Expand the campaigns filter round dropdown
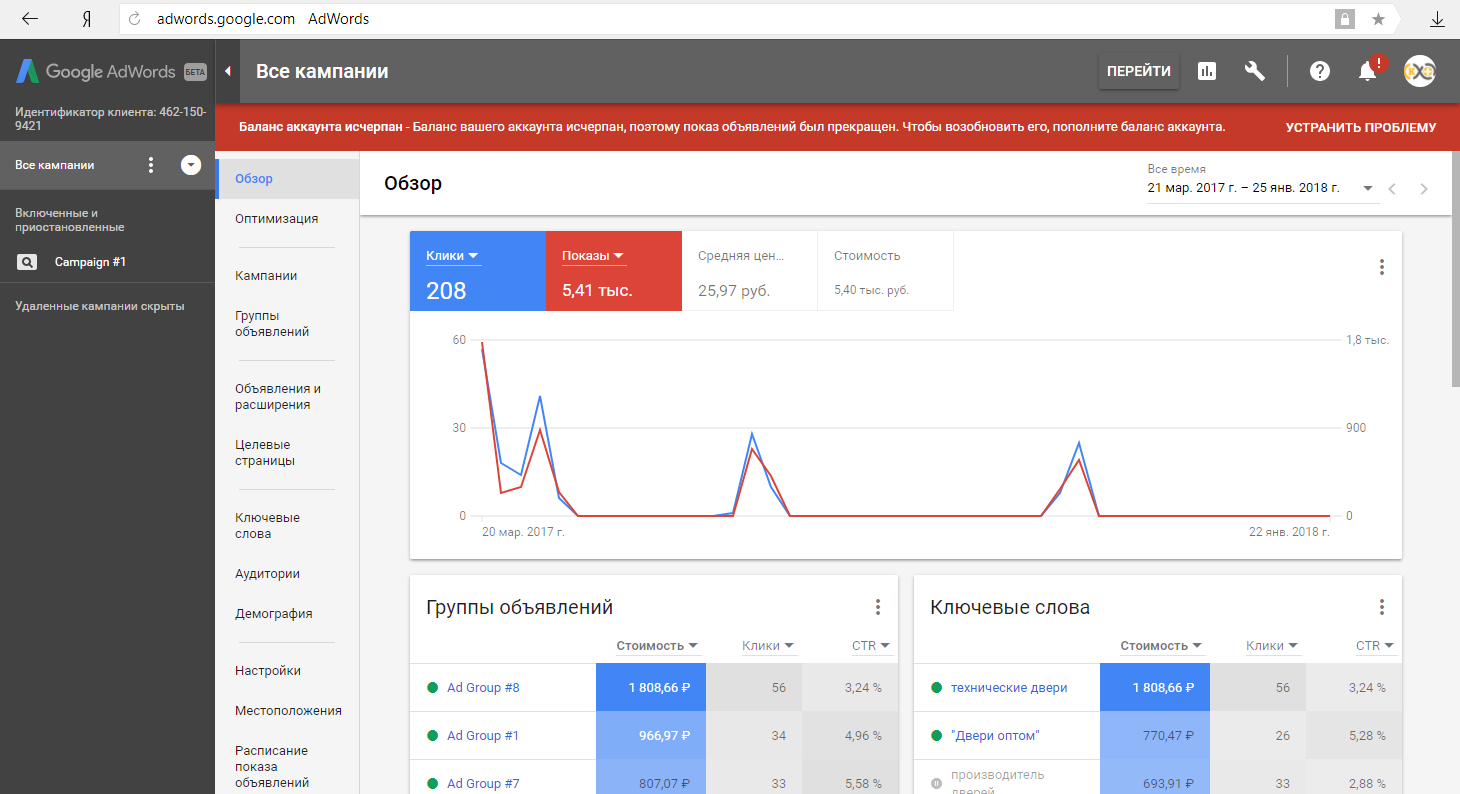Viewport: 1460px width, 794px height. (191, 165)
